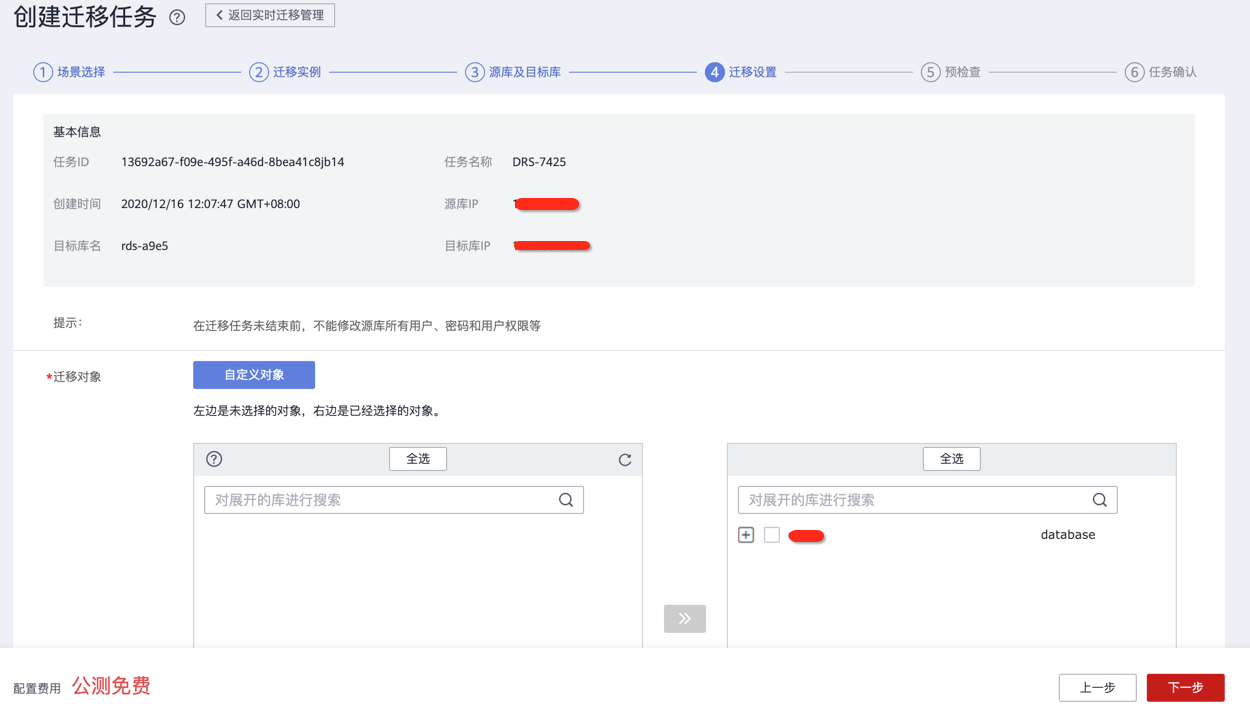
Task: Click the red 下一步 next button
Action: 1185,688
